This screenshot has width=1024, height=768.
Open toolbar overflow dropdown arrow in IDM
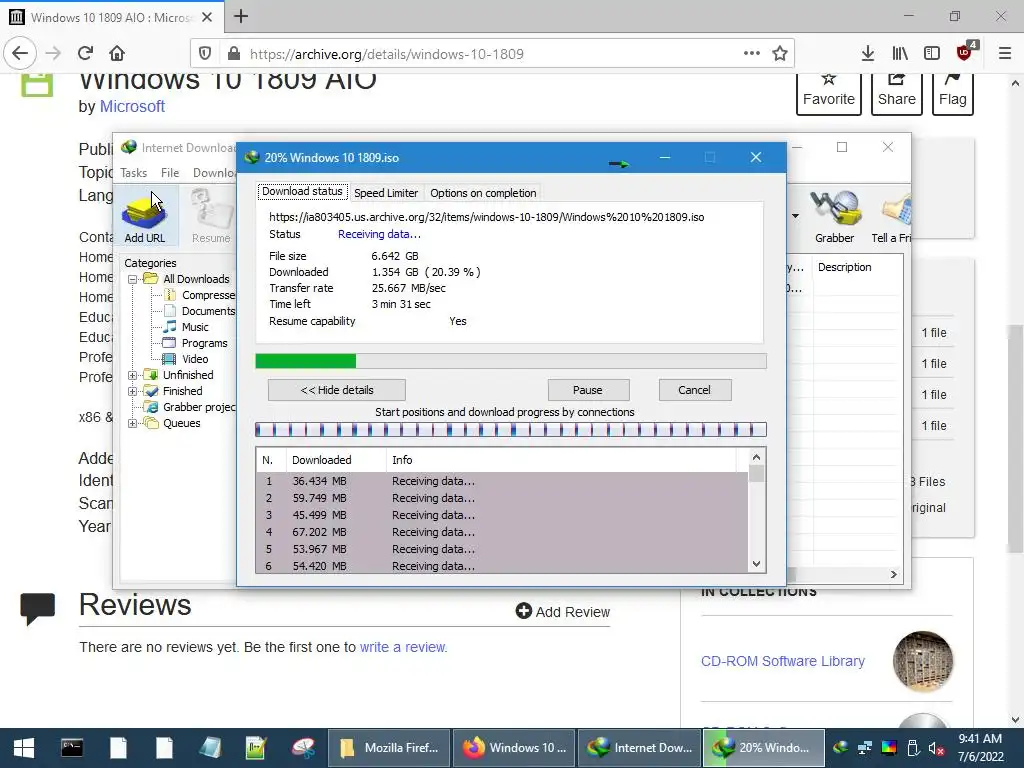[x=795, y=216]
